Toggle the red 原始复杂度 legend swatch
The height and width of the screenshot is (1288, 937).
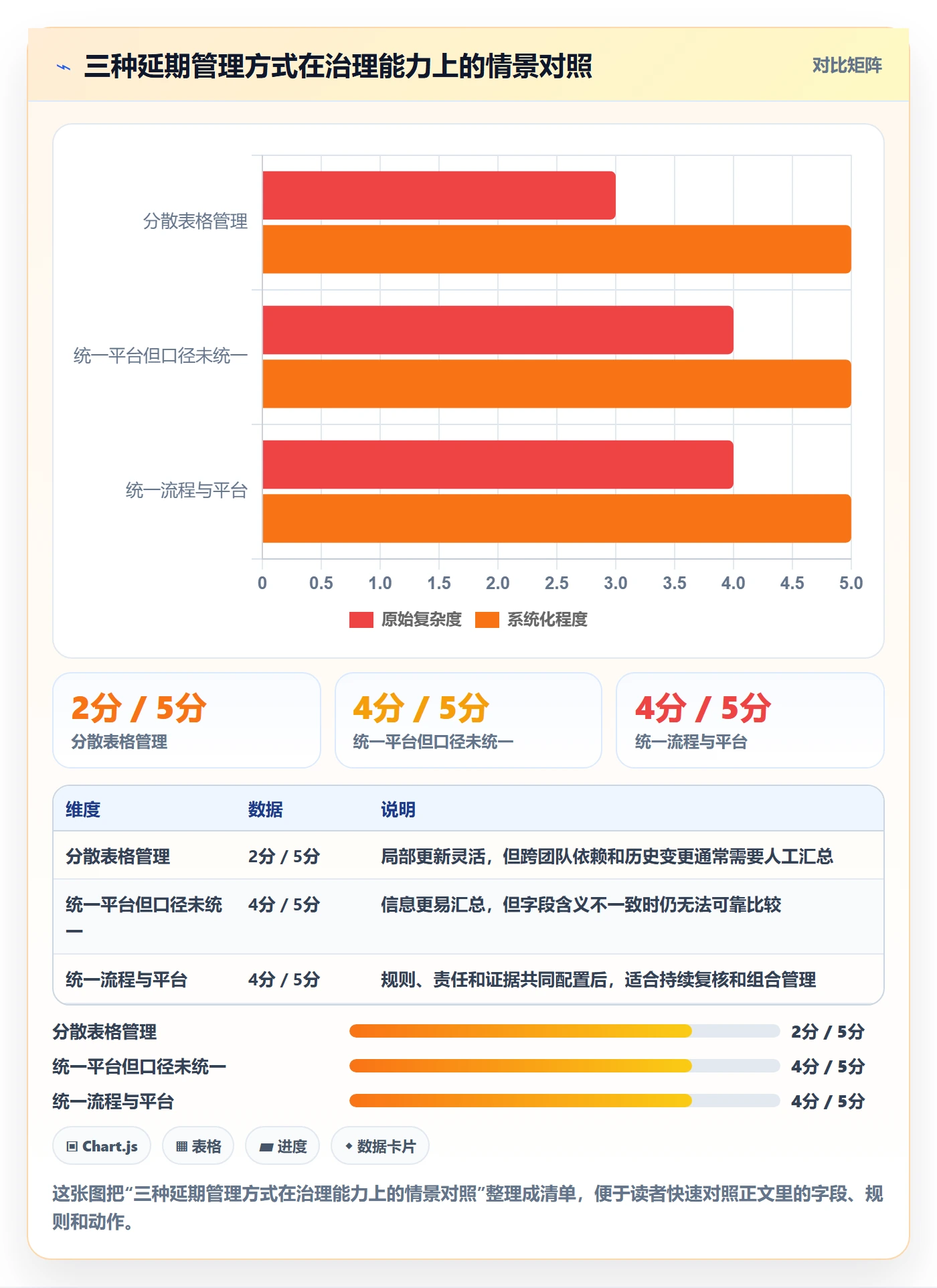pos(361,620)
